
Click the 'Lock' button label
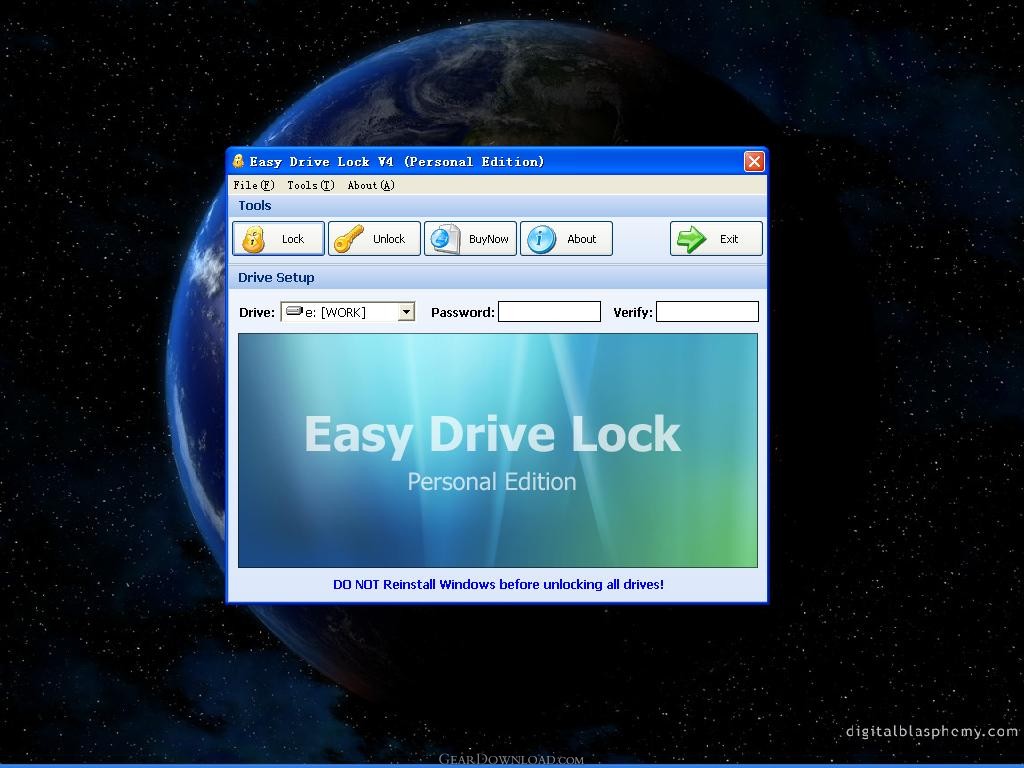pyautogui.click(x=293, y=239)
